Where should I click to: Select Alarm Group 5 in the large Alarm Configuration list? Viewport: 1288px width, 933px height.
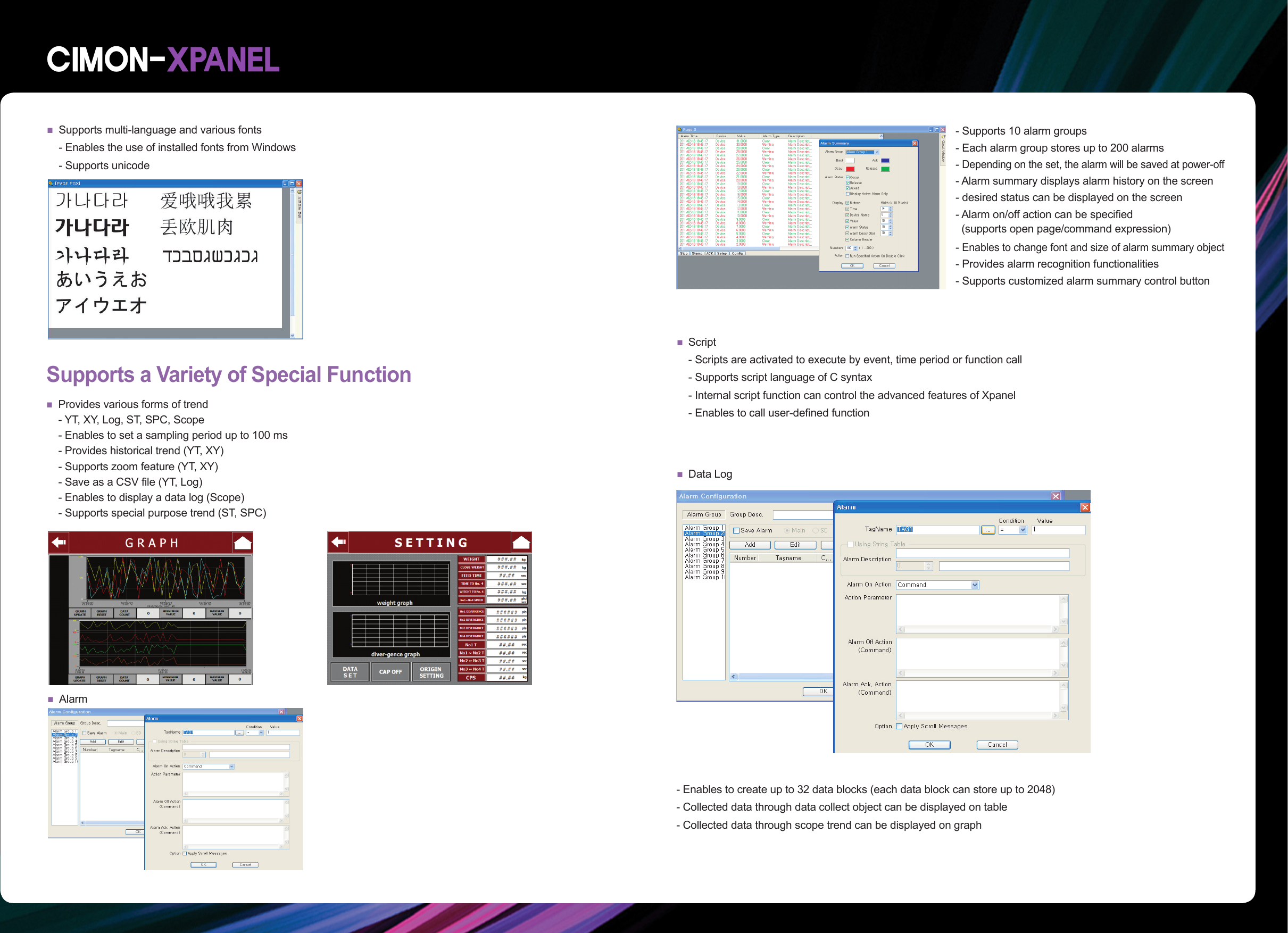click(704, 549)
